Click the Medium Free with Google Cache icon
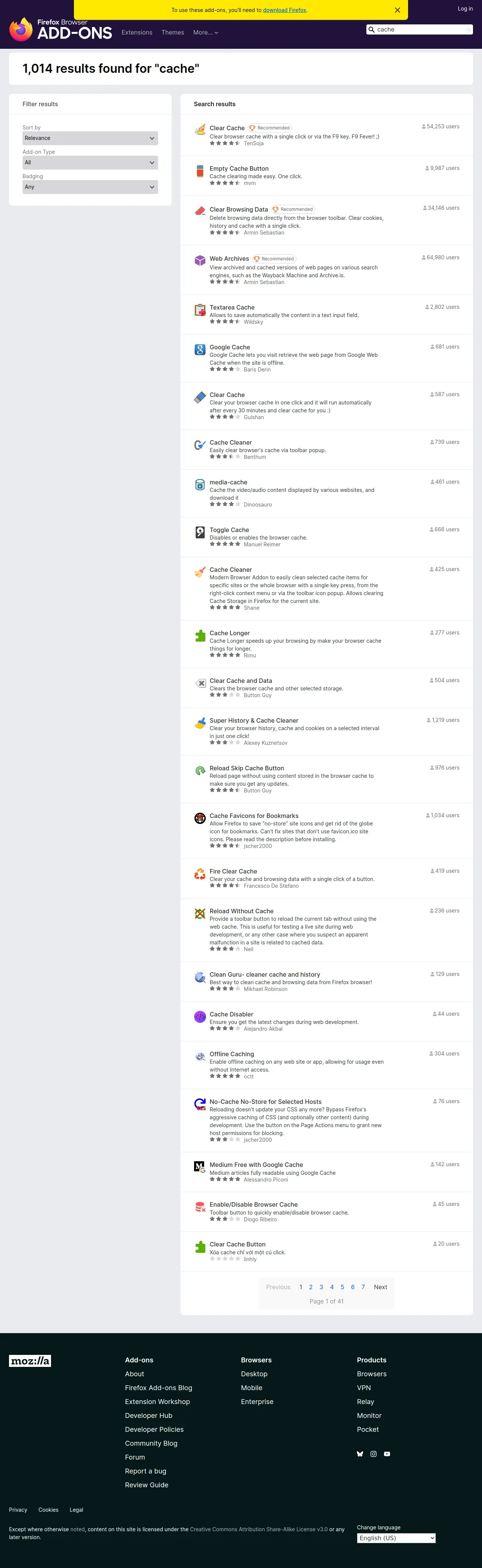Viewport: 482px width, 1568px height. tap(200, 1167)
